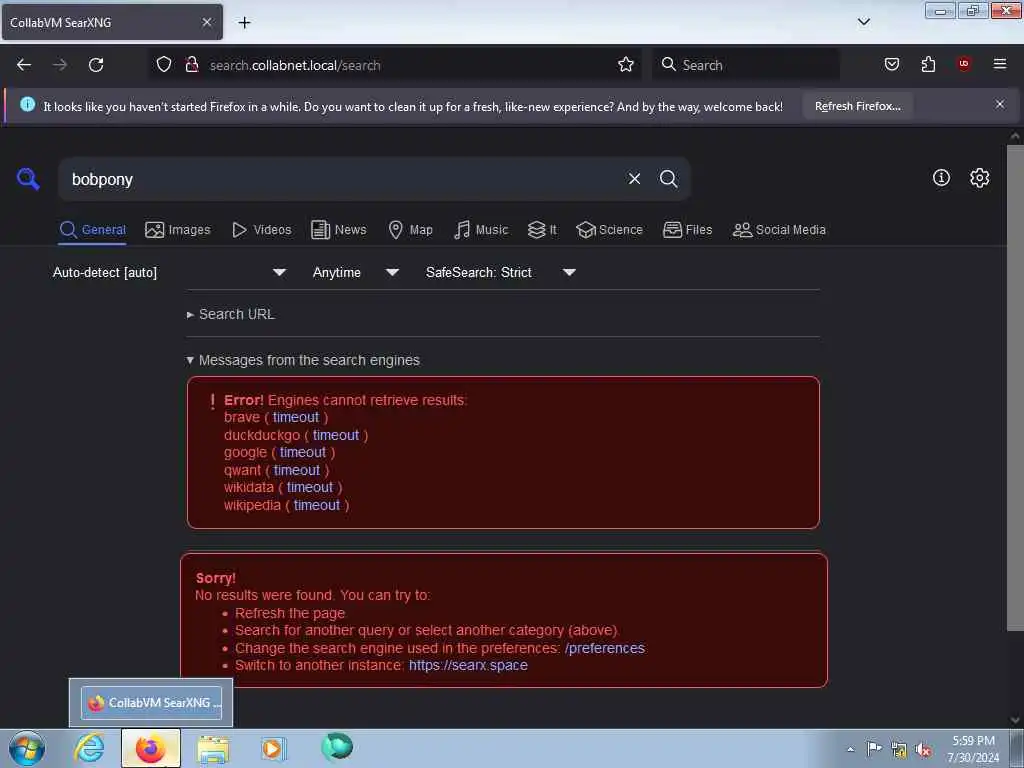
Task: Open the Windows Start menu
Action: (x=27, y=748)
